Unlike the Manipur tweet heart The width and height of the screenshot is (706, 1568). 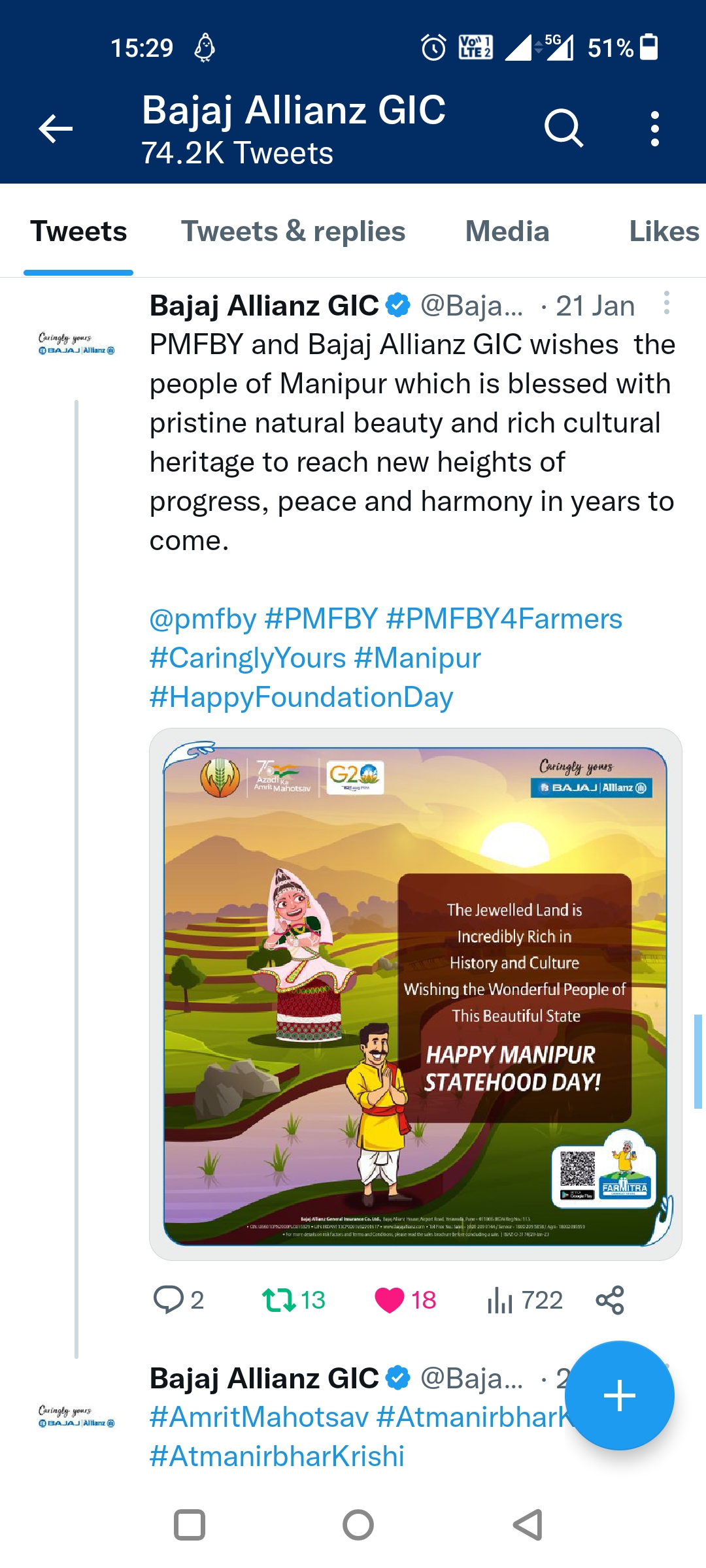(390, 1299)
